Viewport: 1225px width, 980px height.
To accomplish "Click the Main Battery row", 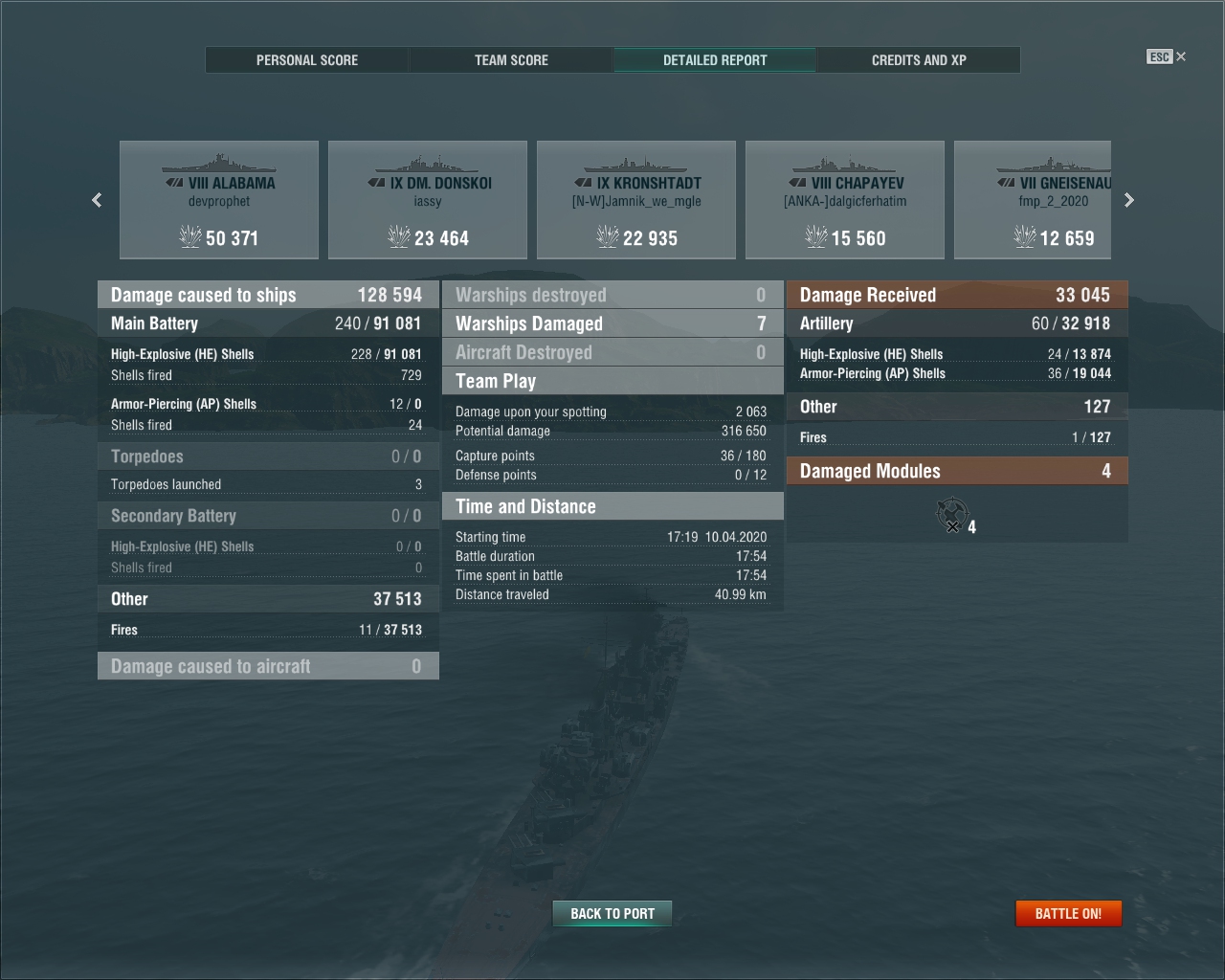I will click(268, 323).
